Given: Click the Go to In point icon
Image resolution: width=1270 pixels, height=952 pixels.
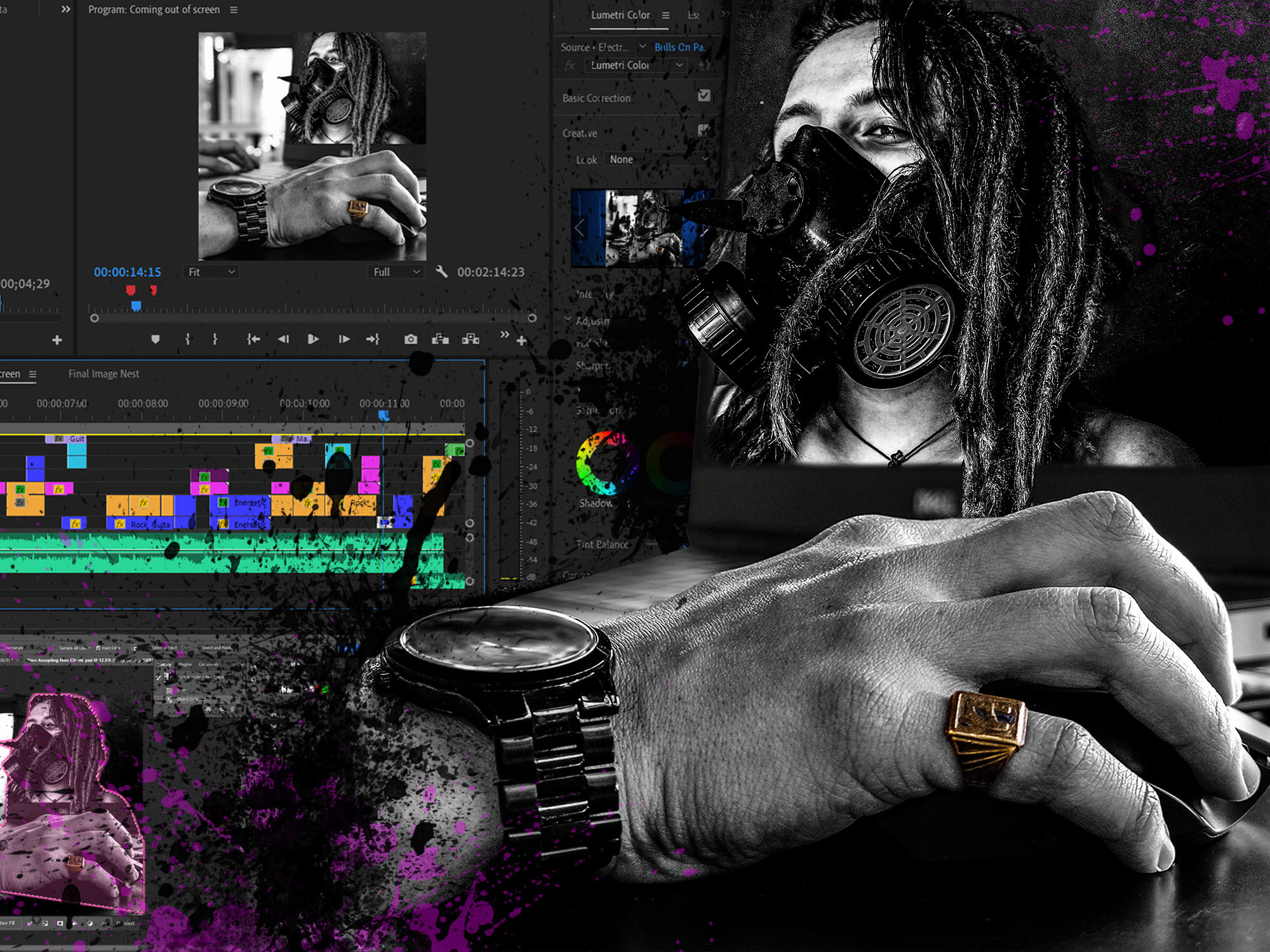Looking at the screenshot, I should tap(253, 340).
